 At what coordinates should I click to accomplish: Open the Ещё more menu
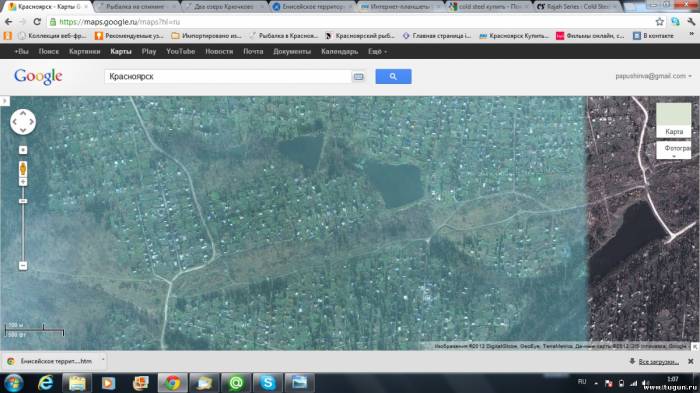click(x=377, y=51)
